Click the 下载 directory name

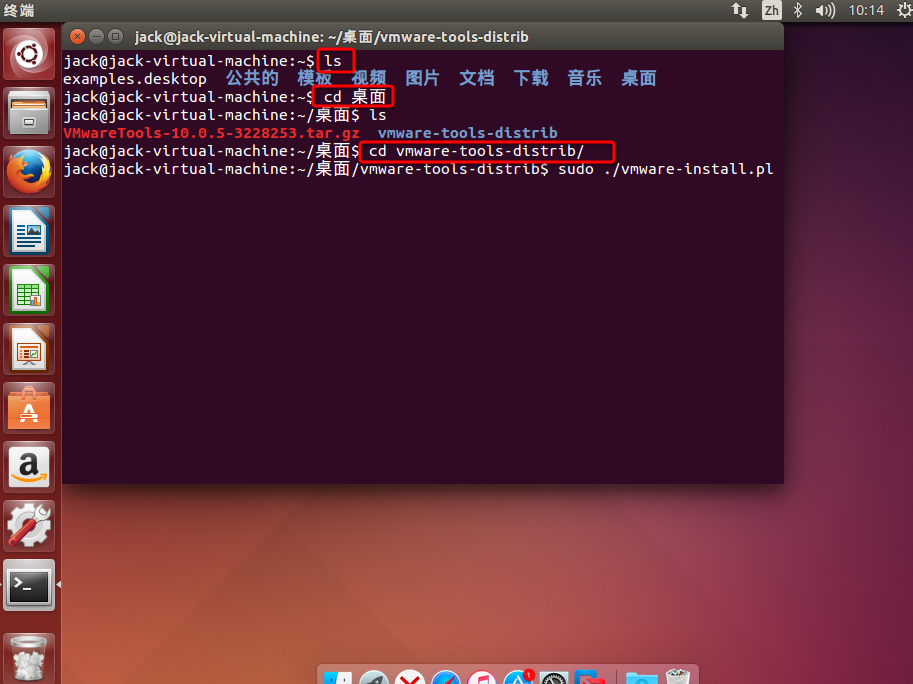(530, 78)
